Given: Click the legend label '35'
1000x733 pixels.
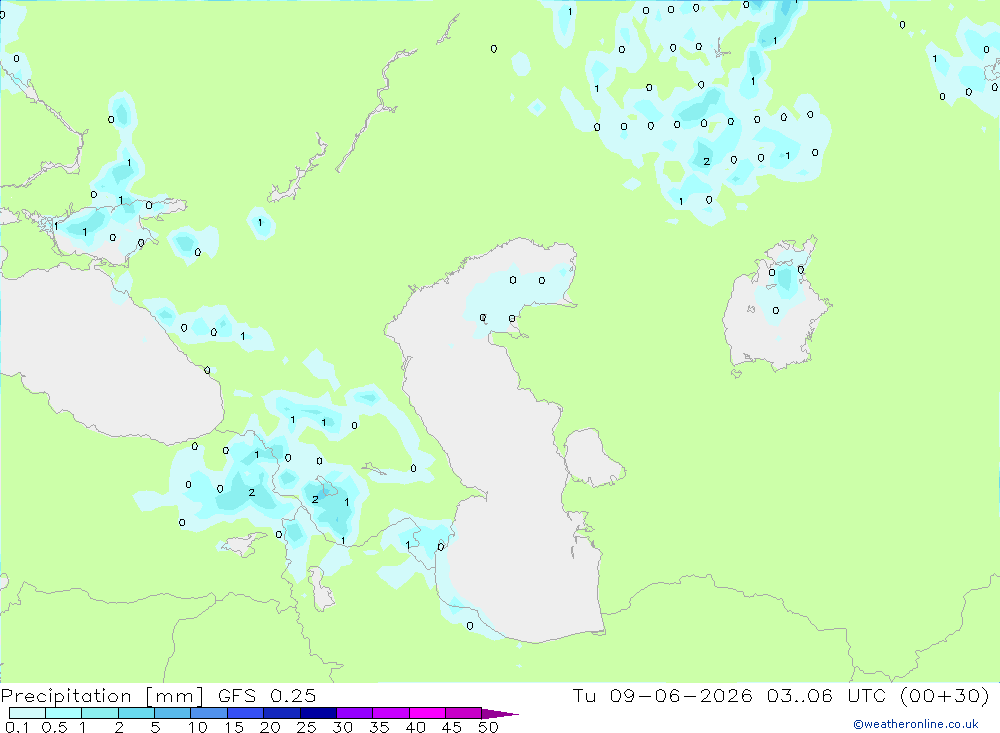Looking at the screenshot, I should pyautogui.click(x=379, y=727).
